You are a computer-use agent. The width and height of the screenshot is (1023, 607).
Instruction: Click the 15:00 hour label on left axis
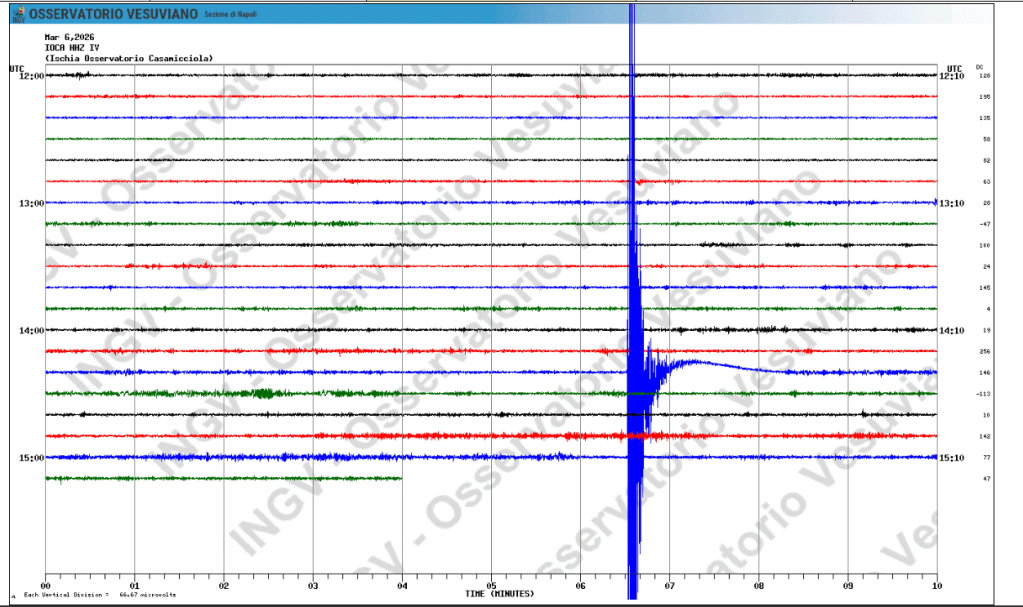tap(31, 458)
